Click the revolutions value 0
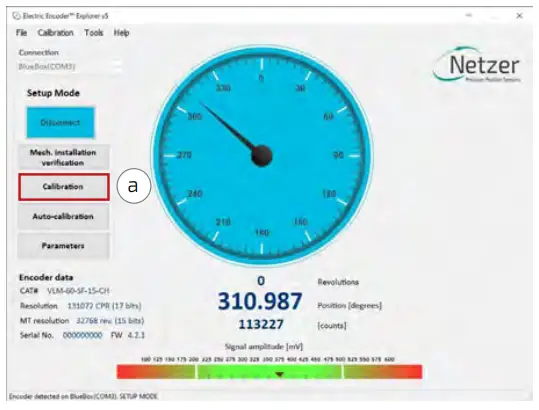 pos(261,281)
